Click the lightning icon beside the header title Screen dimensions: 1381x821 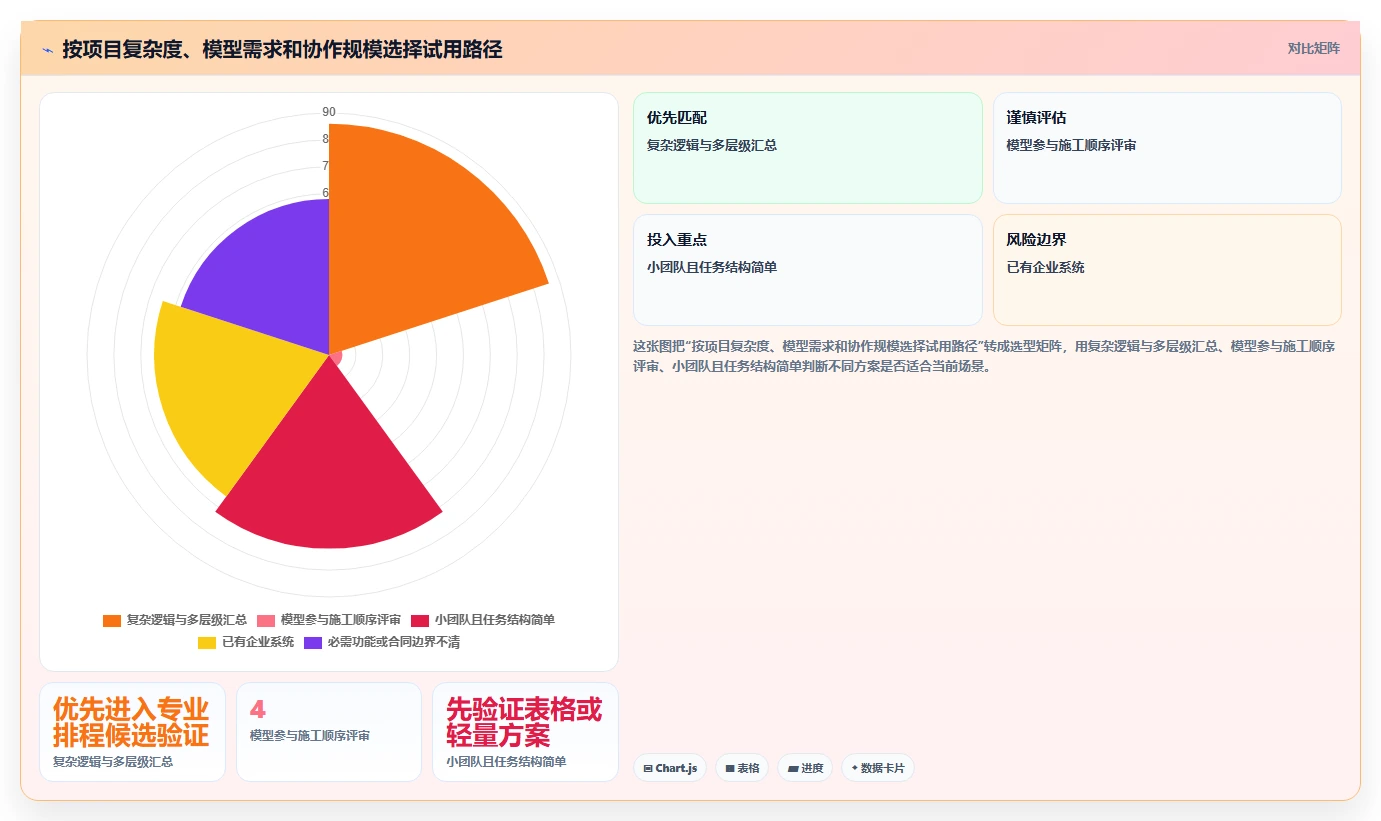(47, 49)
